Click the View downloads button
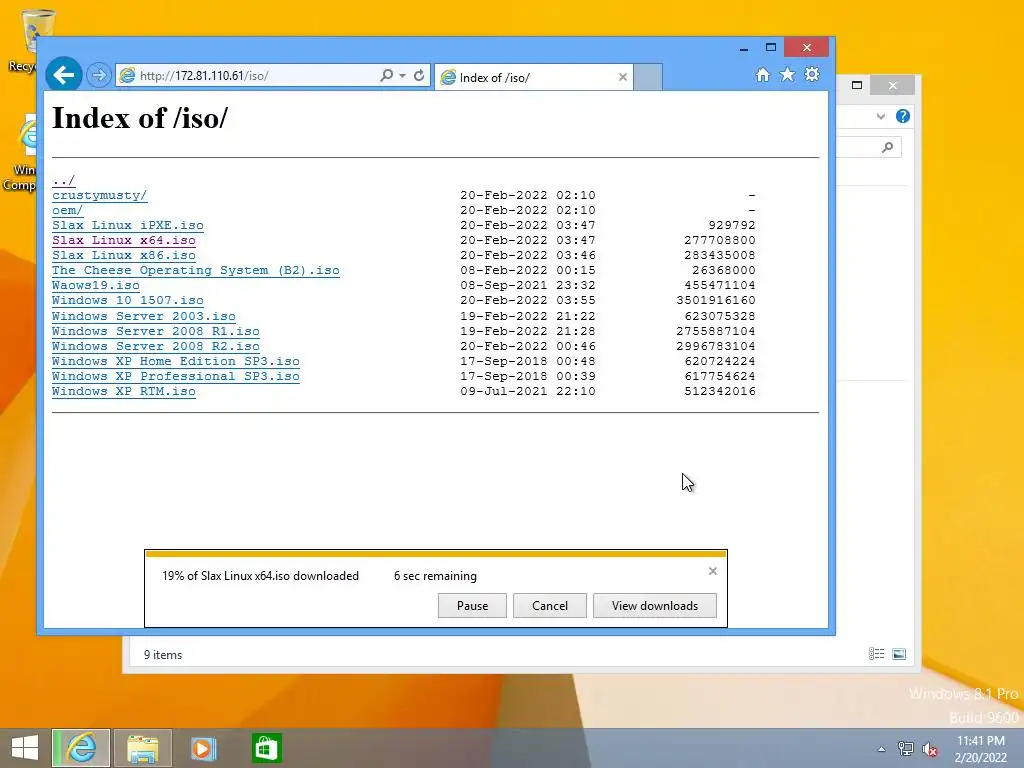Screen dimensions: 1024x768 click(x=654, y=605)
